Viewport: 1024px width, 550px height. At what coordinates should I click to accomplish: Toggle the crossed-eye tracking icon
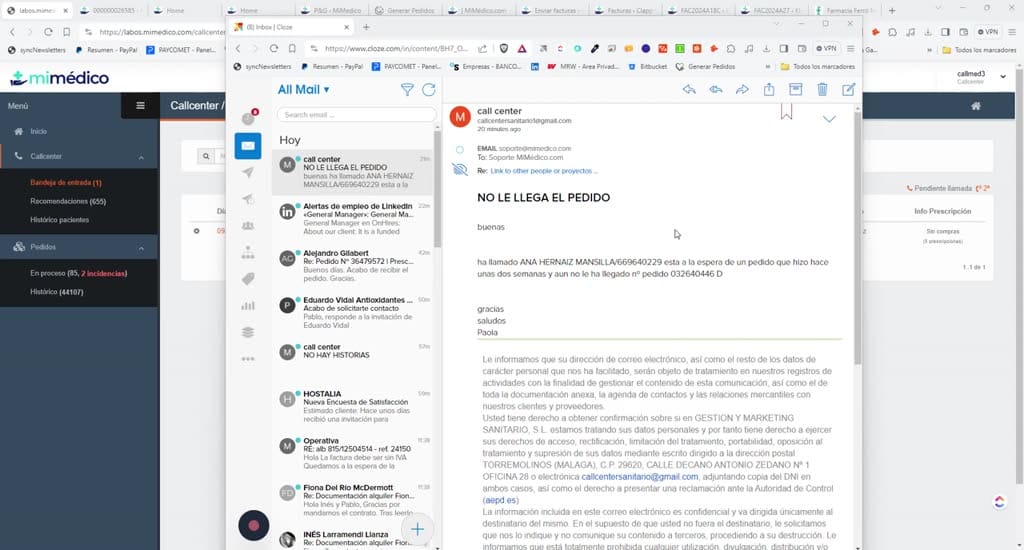pos(460,170)
